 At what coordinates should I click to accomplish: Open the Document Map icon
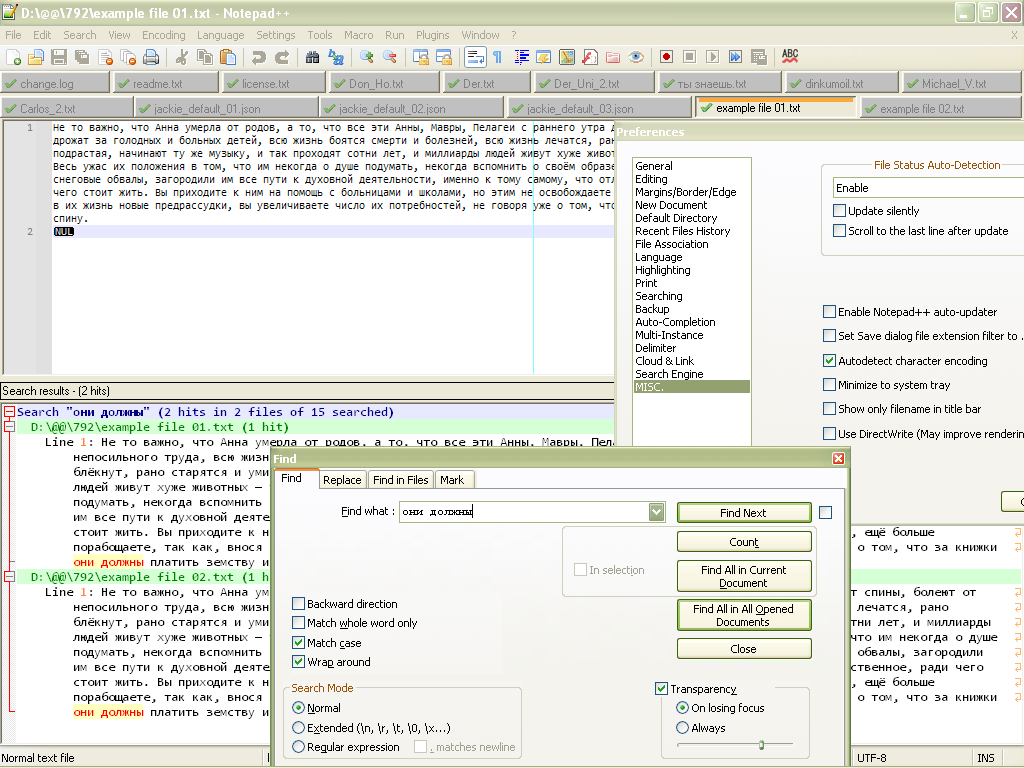(x=567, y=57)
